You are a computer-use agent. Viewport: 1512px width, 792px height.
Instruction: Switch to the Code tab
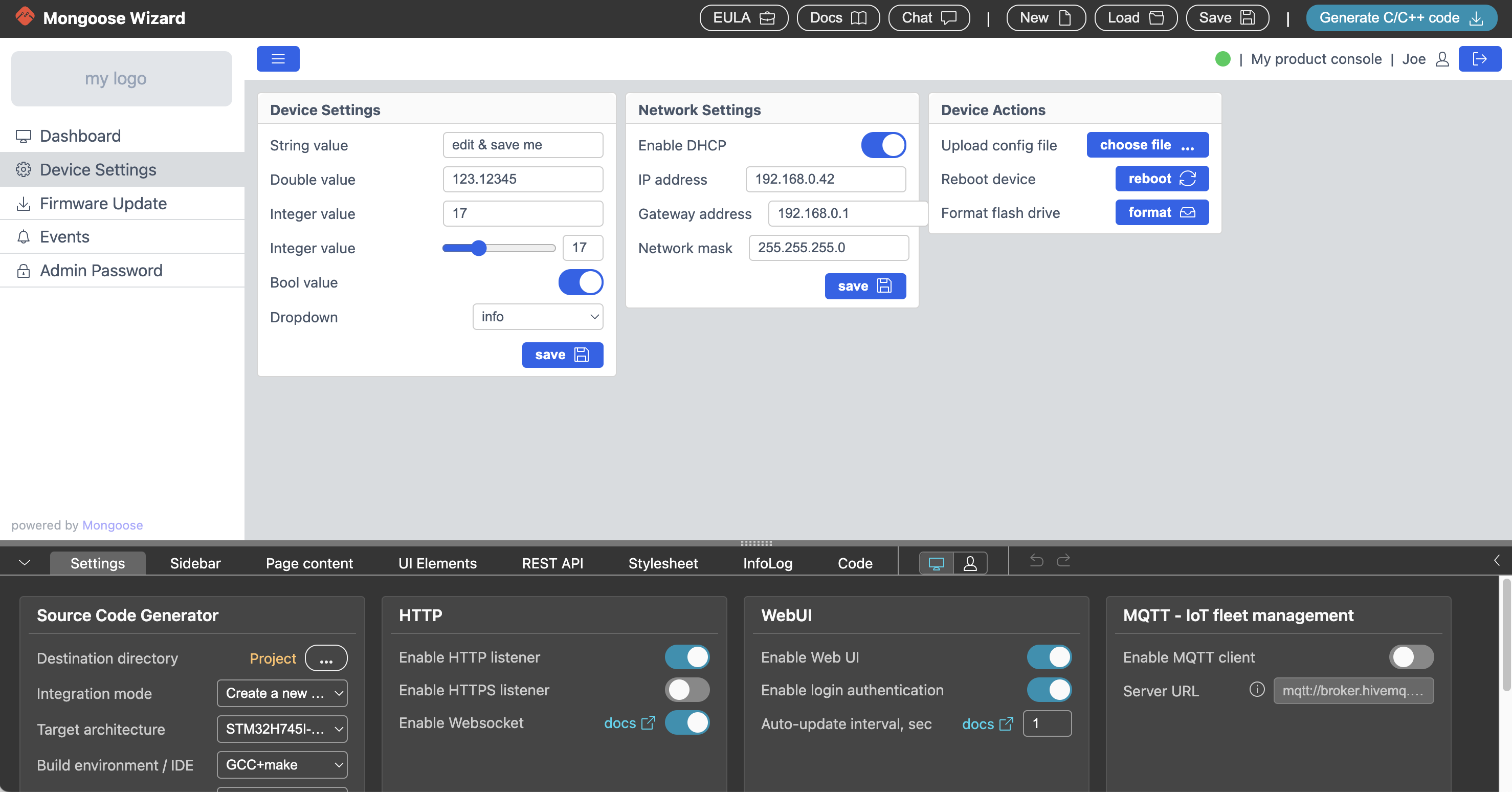(855, 563)
